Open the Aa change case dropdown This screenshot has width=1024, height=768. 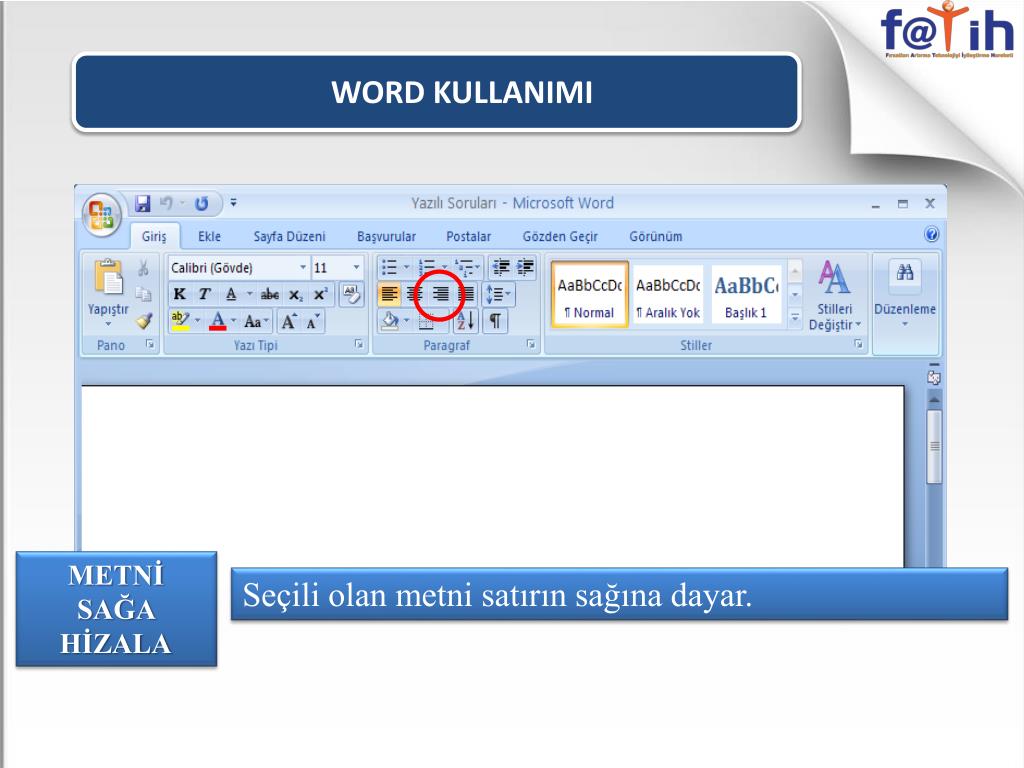coord(256,321)
